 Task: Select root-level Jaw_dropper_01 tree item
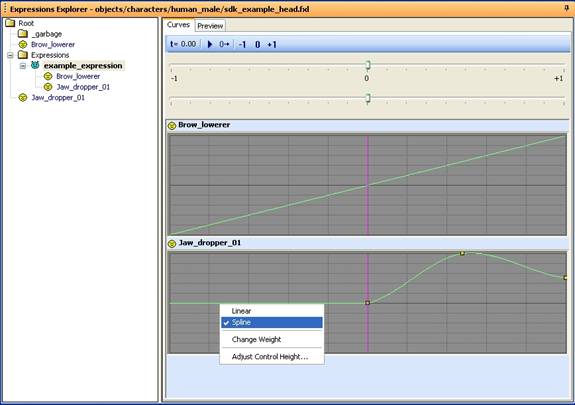(x=58, y=98)
